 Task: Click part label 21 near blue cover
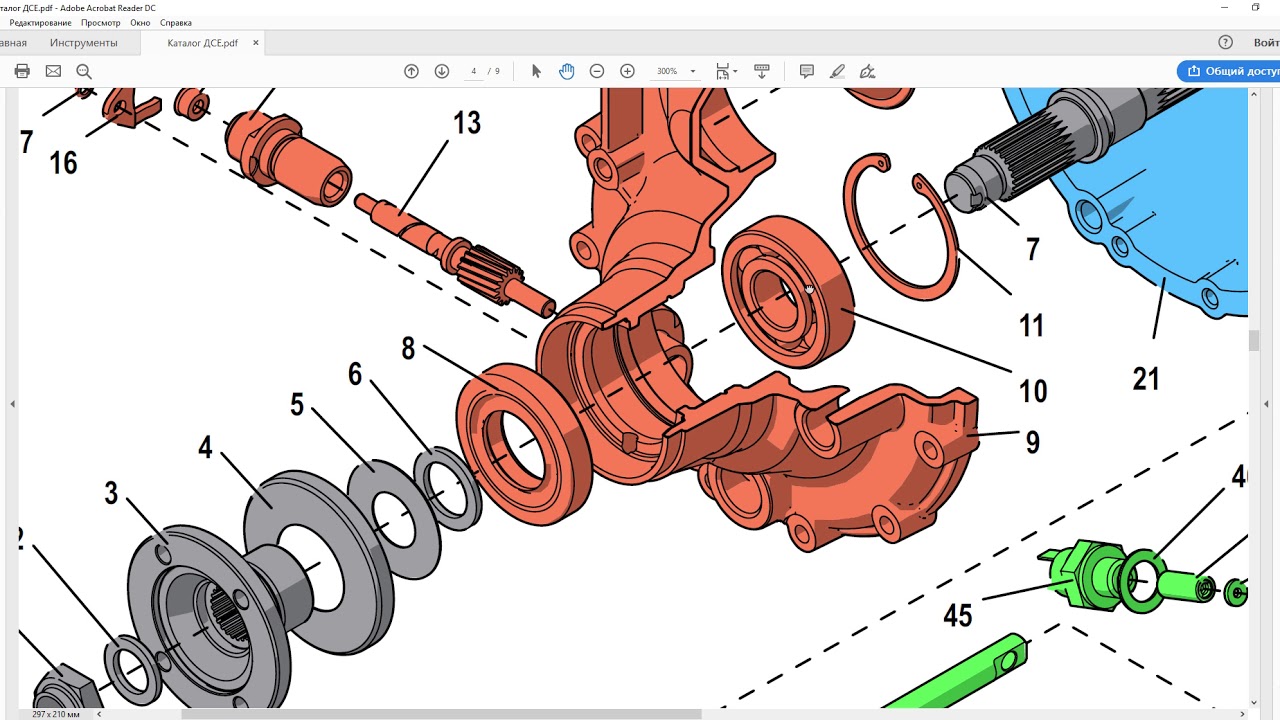(1146, 379)
